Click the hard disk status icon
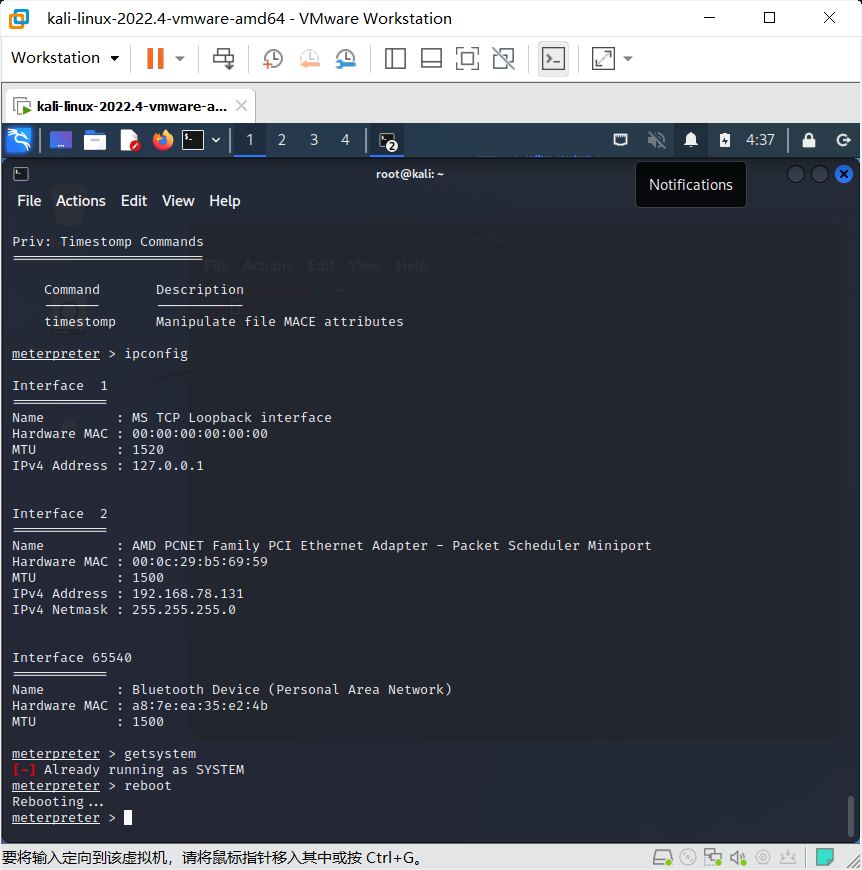Screen dimensions: 862x870 [662, 858]
